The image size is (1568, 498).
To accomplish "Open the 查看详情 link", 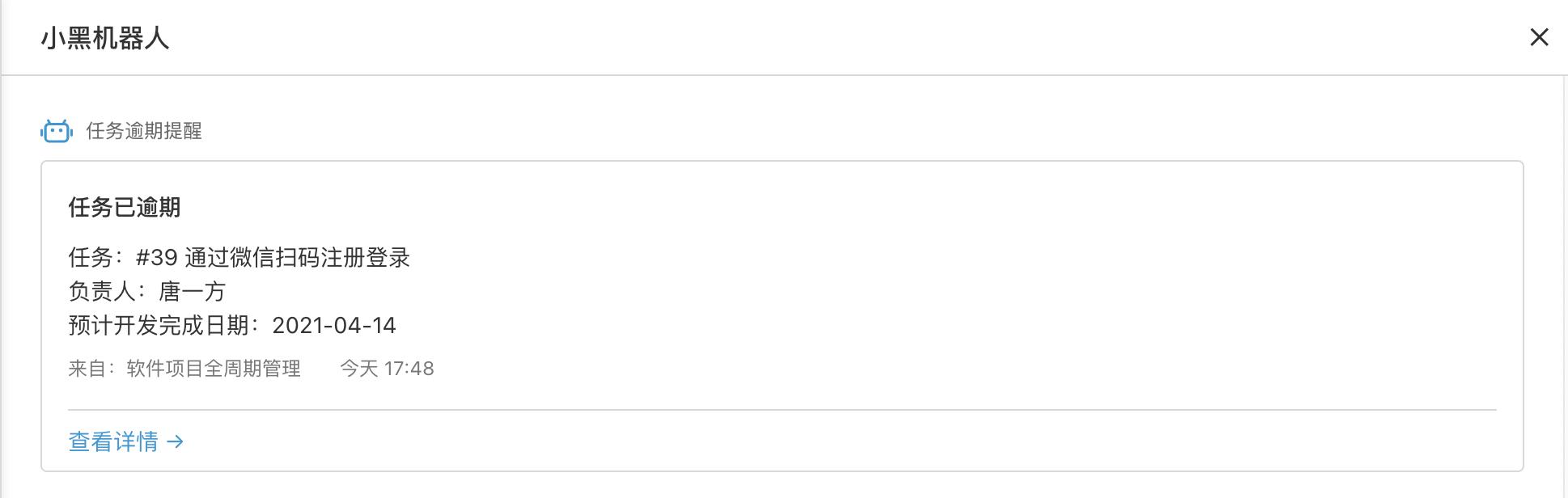I will (113, 441).
